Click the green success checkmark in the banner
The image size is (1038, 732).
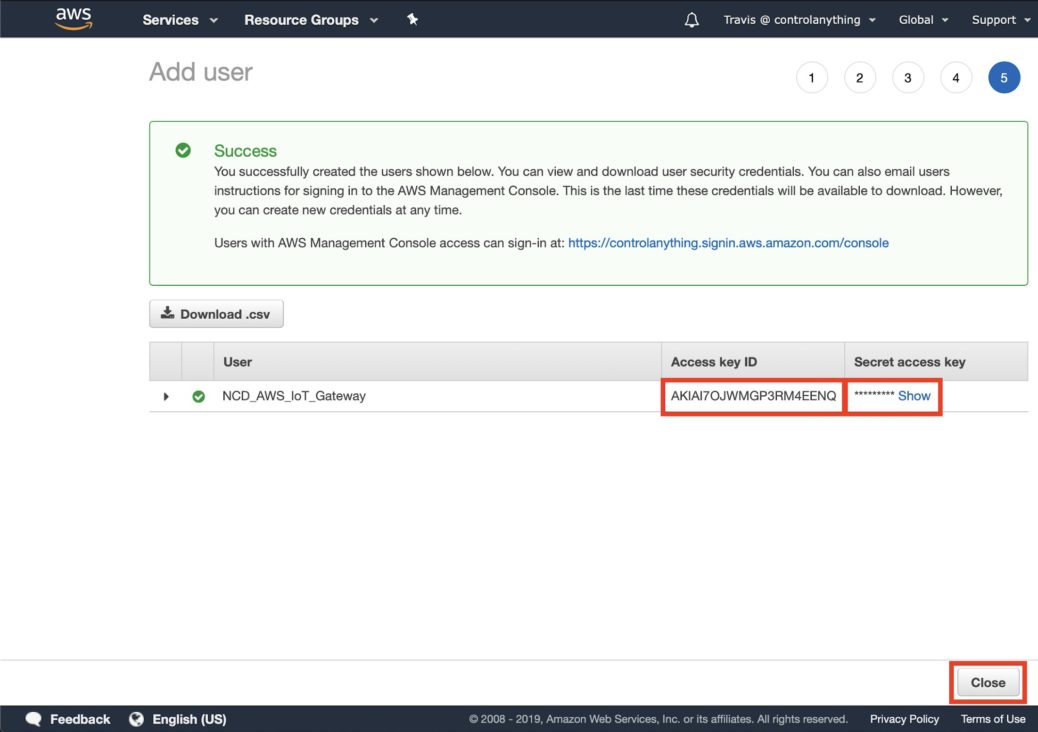(x=184, y=151)
